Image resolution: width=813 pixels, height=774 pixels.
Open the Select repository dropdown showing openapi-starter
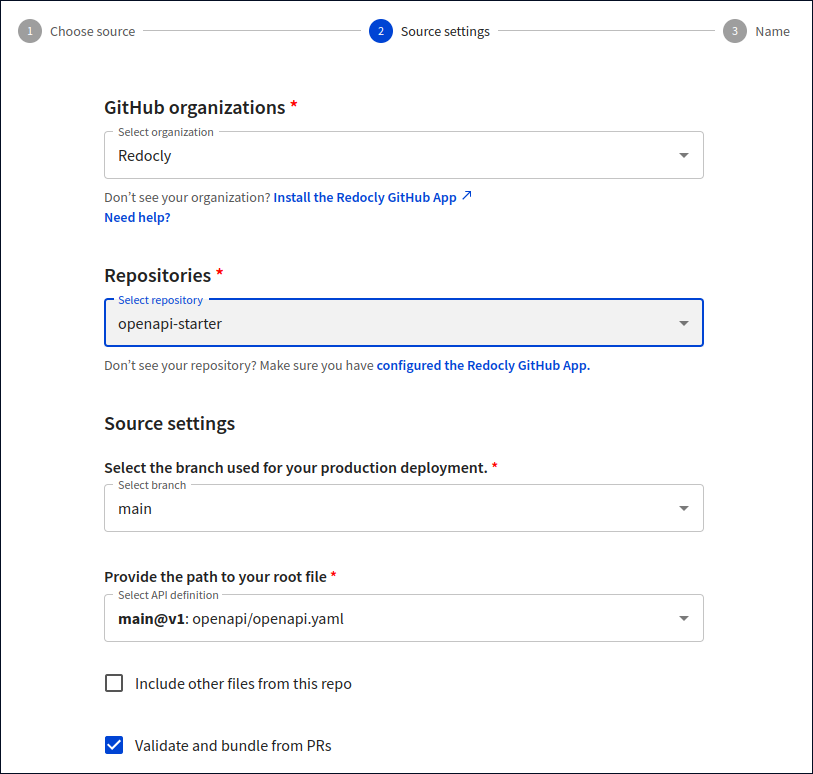point(403,322)
